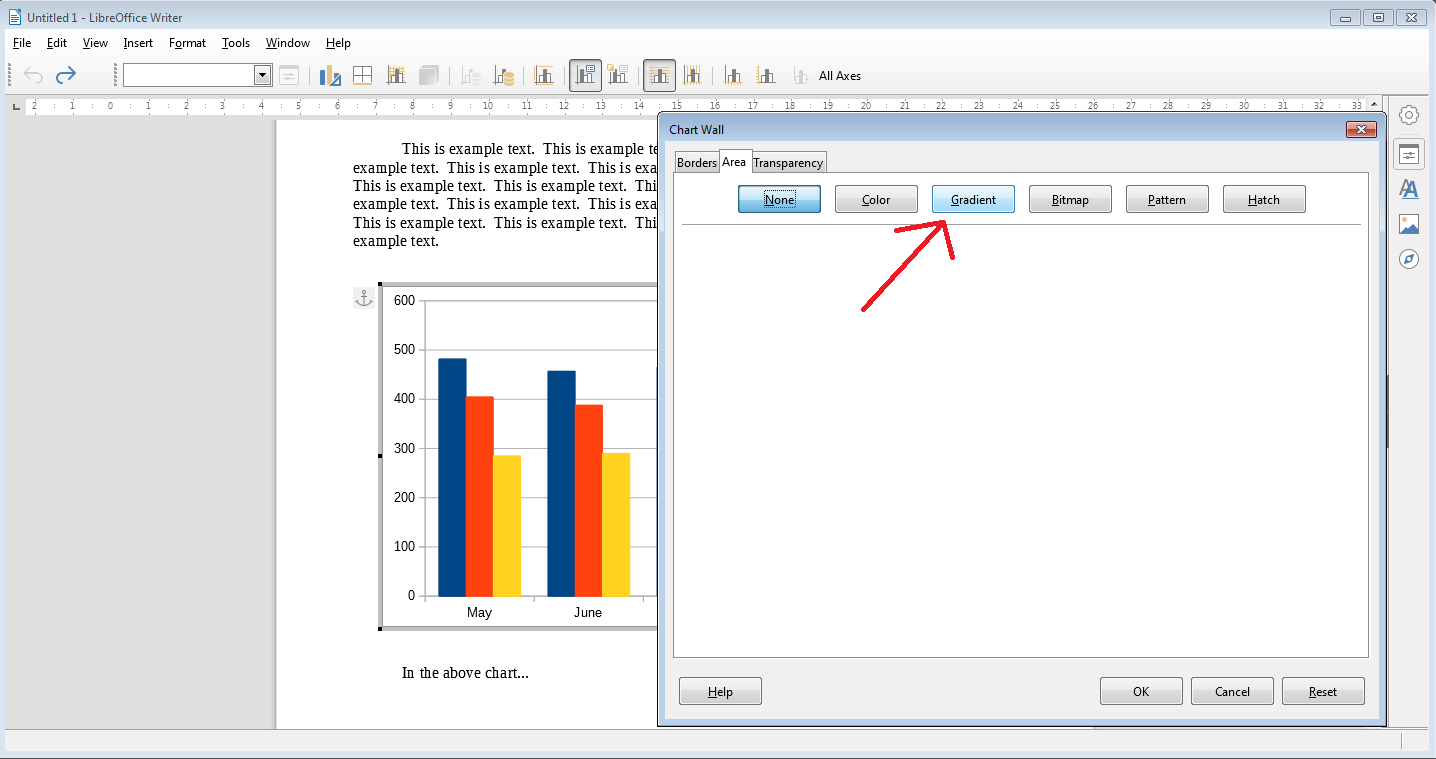Click the Chart Type icon
The width and height of the screenshot is (1436, 759).
tap(331, 75)
